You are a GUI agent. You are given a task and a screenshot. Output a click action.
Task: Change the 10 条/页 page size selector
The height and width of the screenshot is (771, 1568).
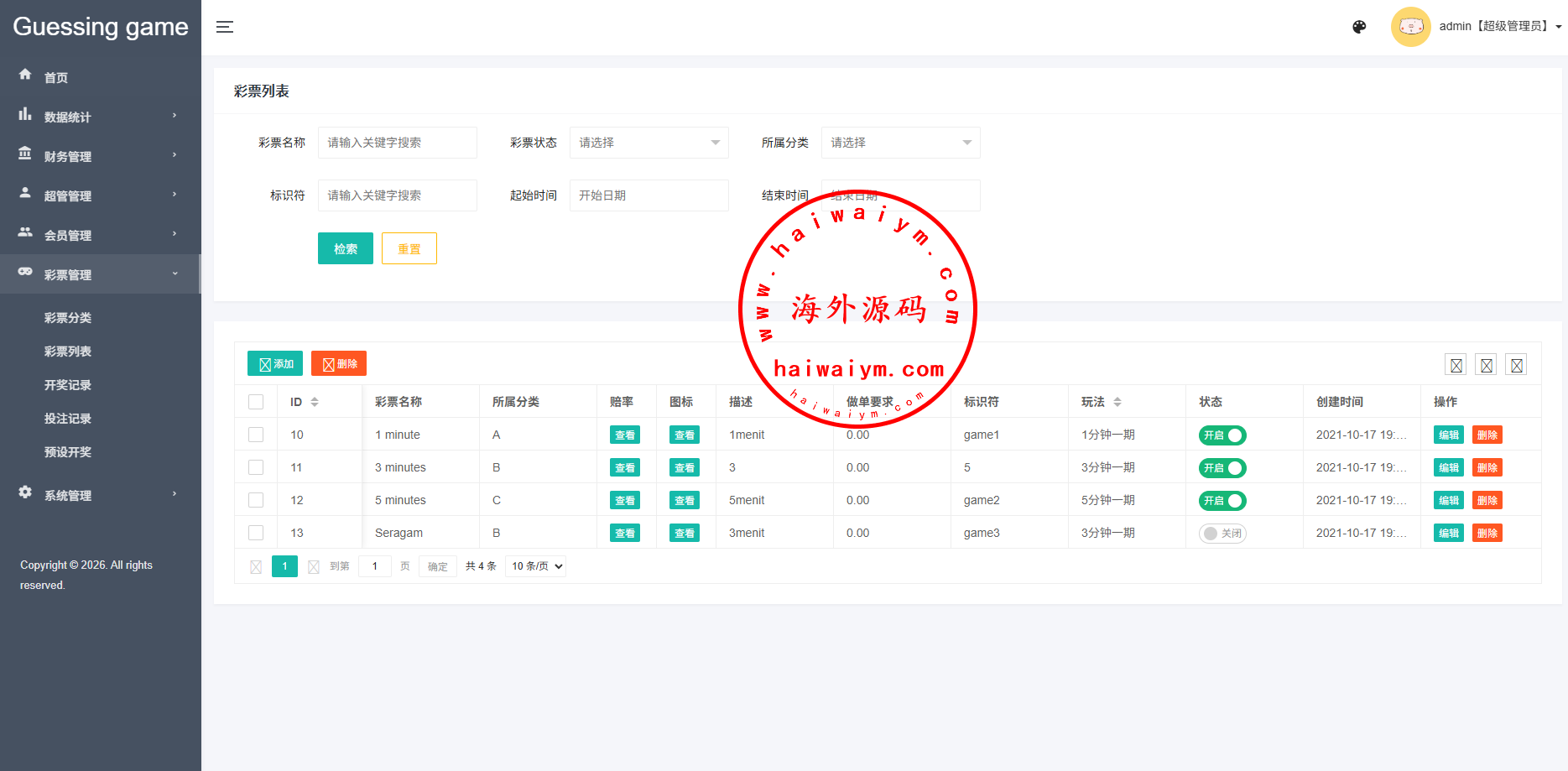pyautogui.click(x=535, y=566)
